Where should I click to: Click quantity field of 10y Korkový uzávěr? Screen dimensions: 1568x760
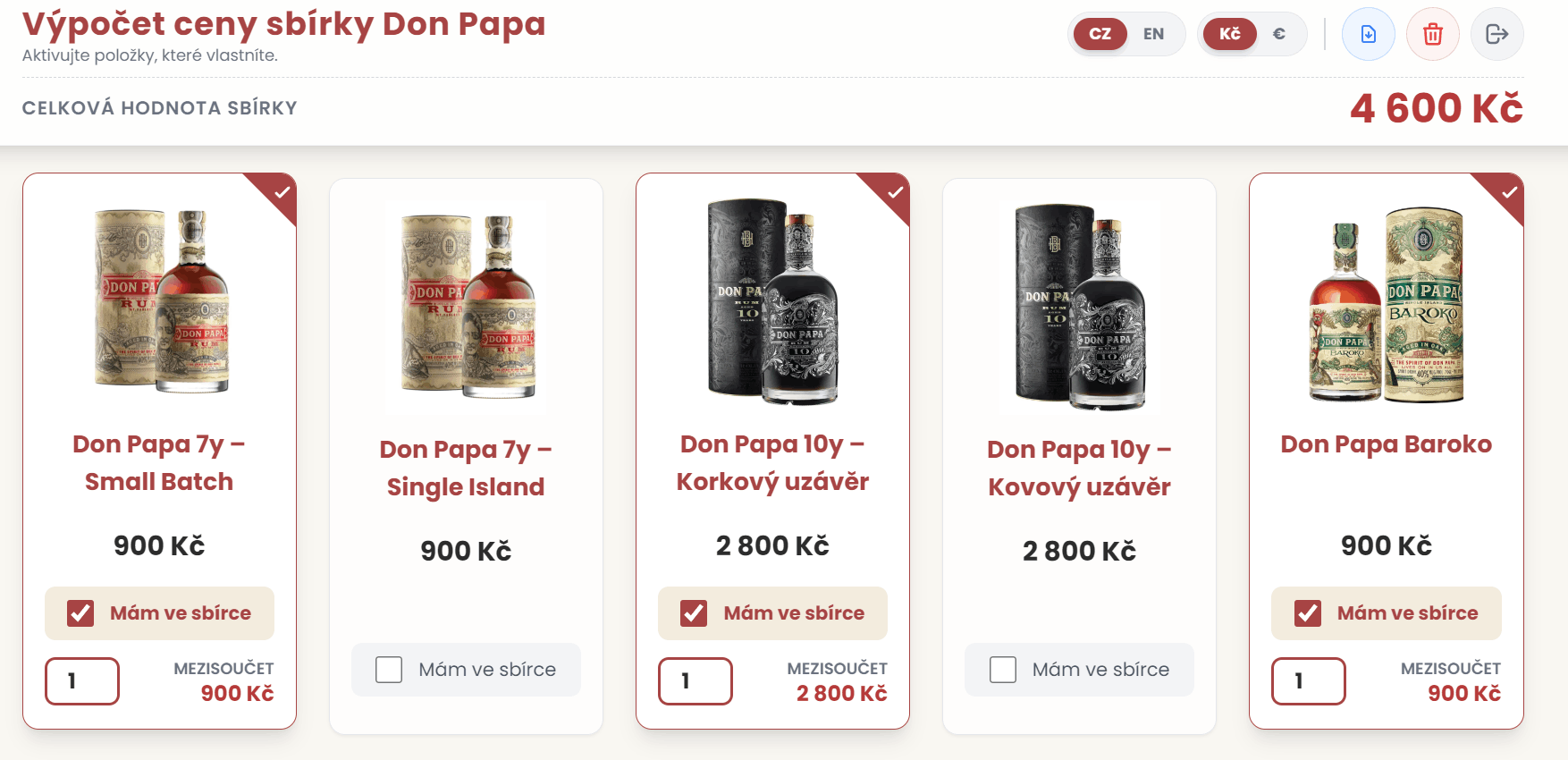pyautogui.click(x=695, y=681)
